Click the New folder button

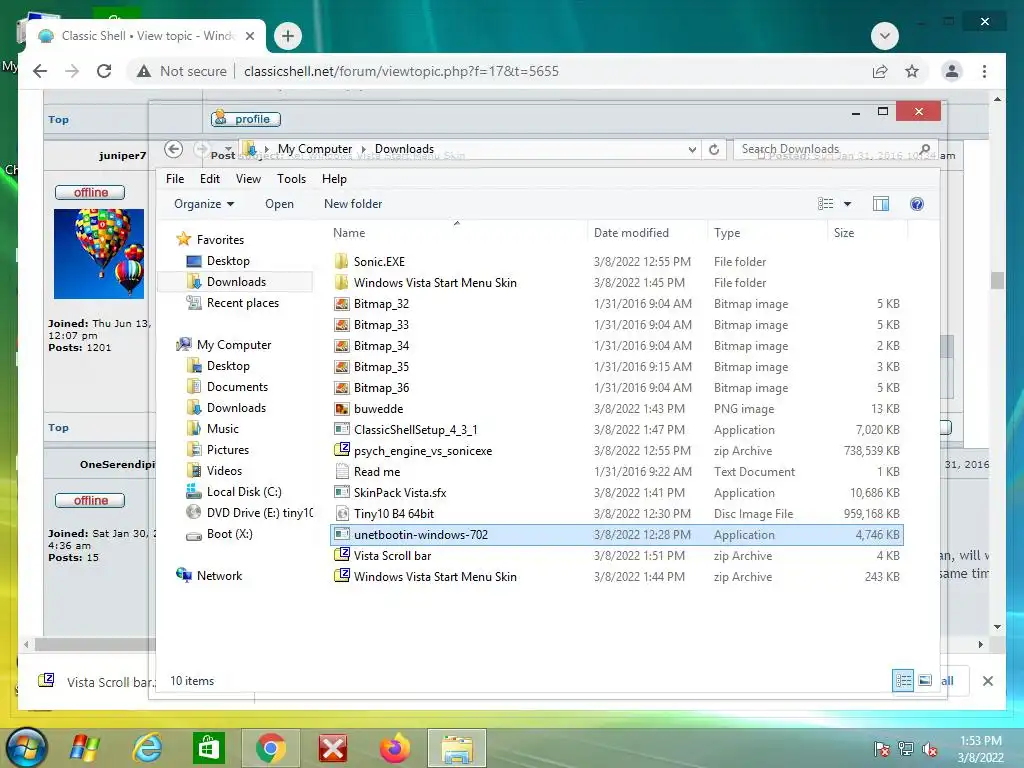353,204
